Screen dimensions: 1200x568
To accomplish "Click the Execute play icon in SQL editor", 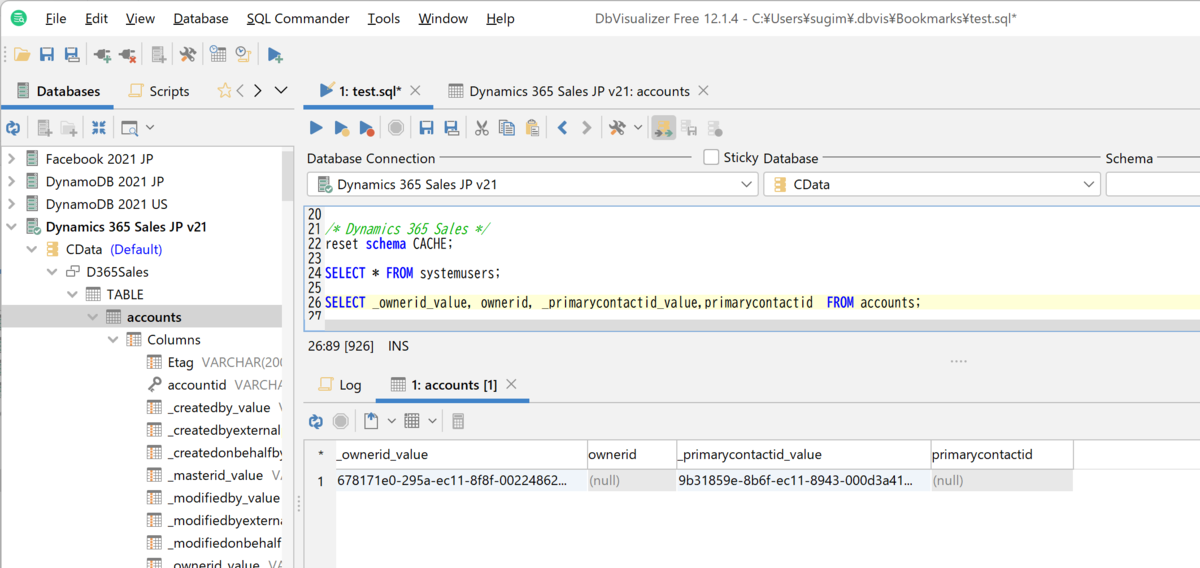I will [316, 128].
